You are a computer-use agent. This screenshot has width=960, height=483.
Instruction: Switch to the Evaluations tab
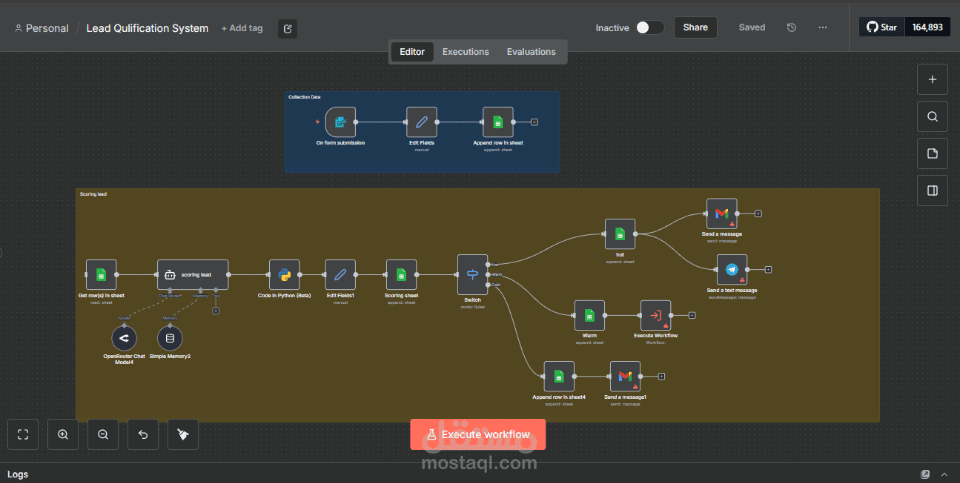point(531,52)
